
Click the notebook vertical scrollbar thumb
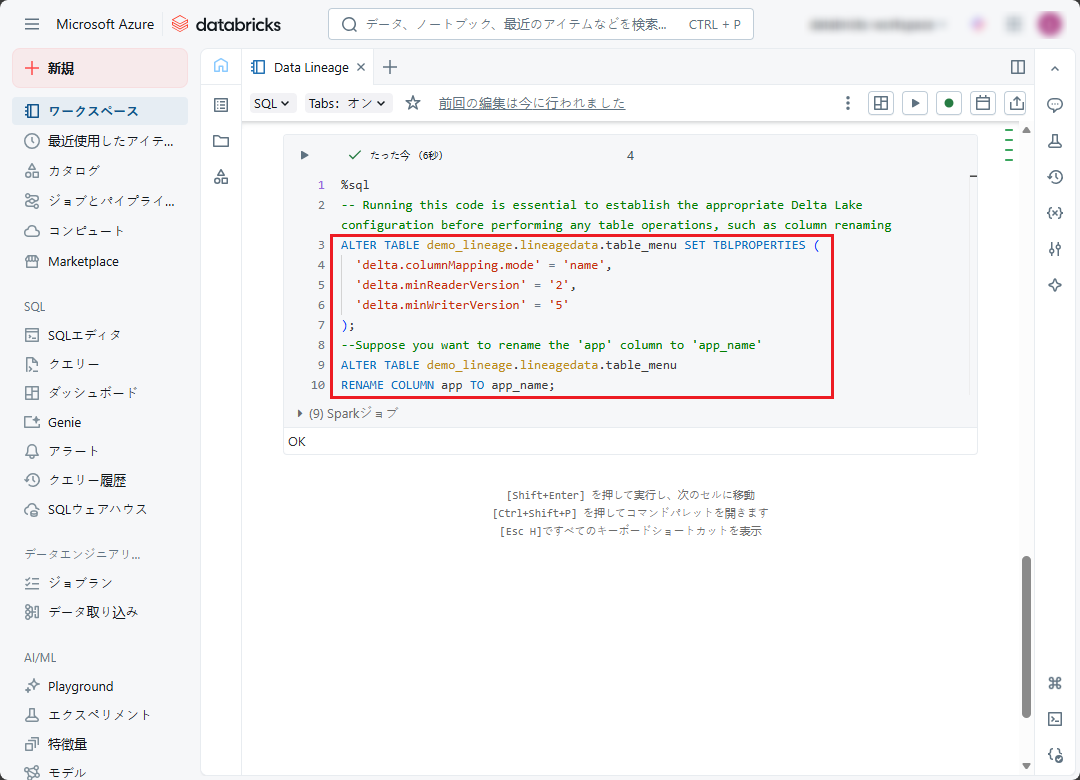click(1025, 635)
